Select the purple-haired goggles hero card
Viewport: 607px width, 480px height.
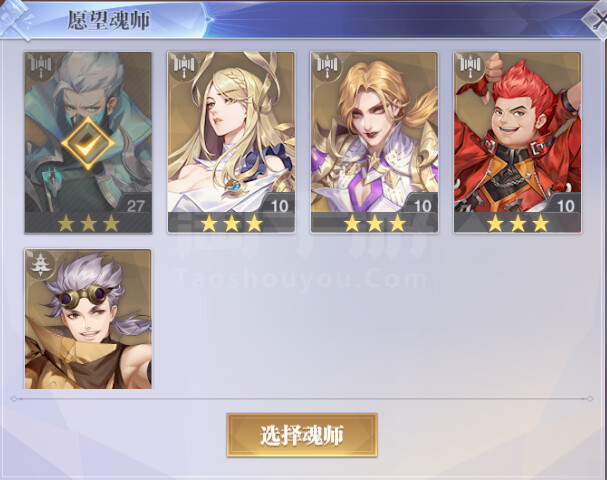click(88, 319)
